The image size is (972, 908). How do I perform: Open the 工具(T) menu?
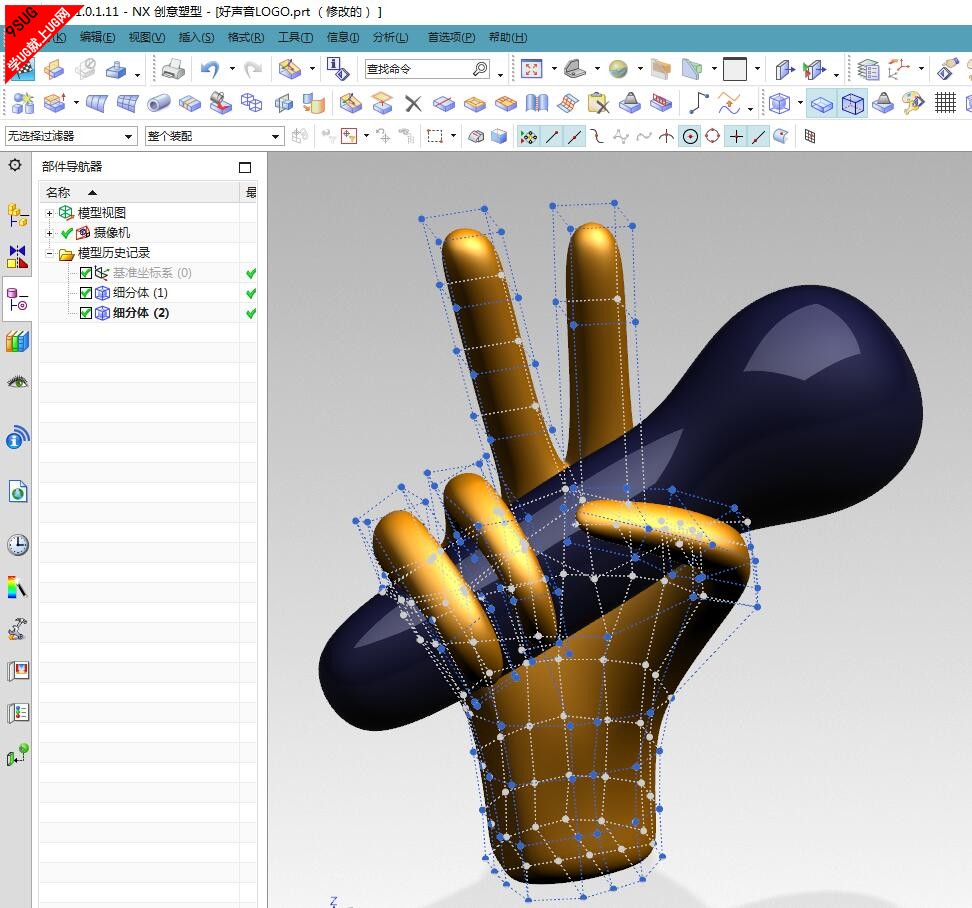(295, 38)
